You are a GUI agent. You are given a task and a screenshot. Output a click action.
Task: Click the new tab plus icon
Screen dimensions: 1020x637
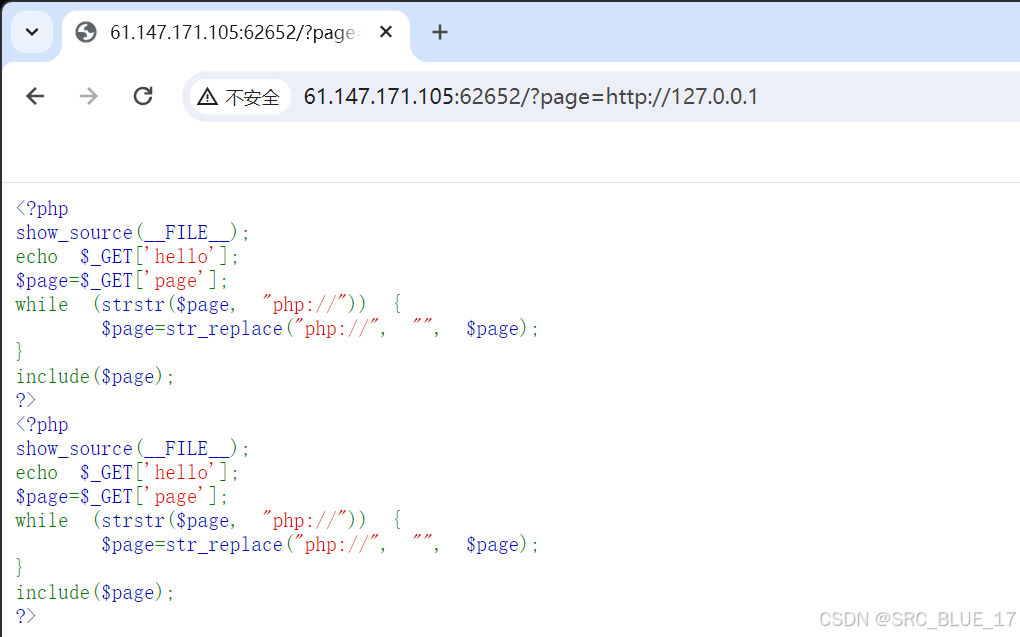pyautogui.click(x=439, y=32)
